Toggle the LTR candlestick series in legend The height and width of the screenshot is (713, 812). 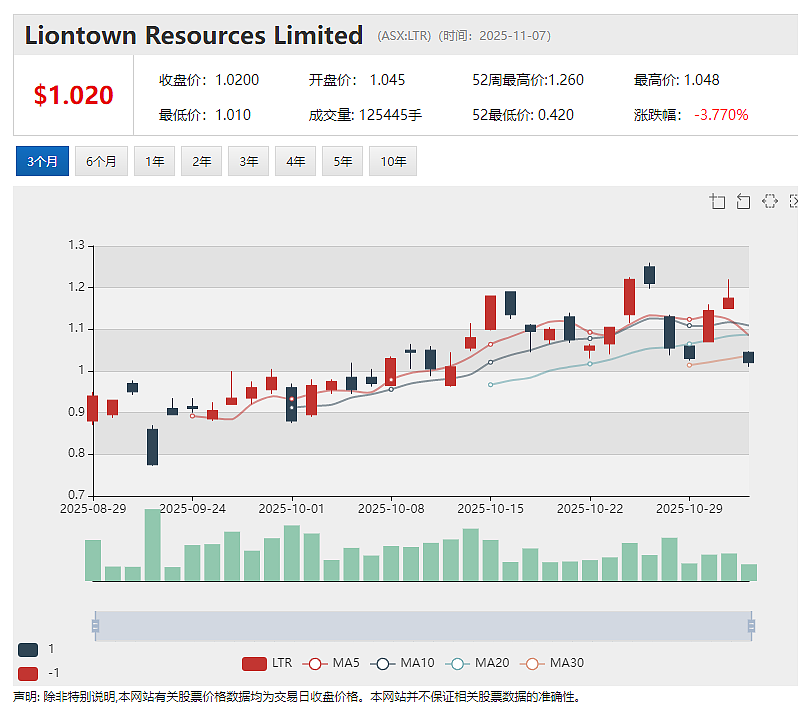click(267, 663)
